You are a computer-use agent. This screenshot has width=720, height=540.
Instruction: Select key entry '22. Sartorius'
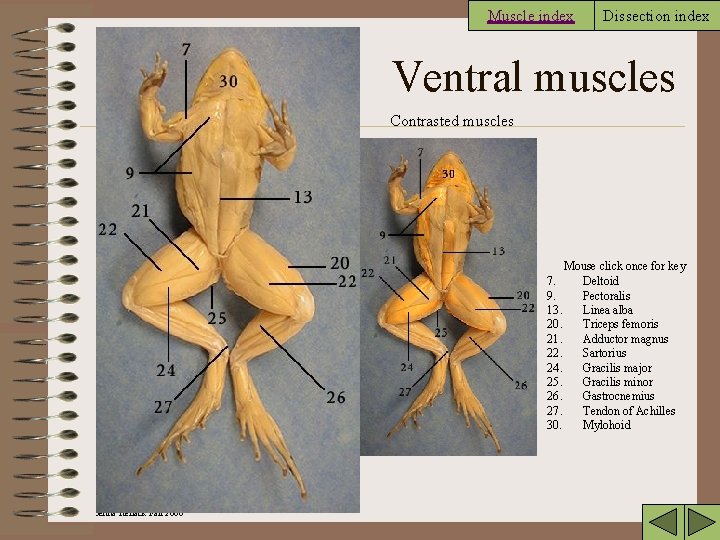point(586,353)
